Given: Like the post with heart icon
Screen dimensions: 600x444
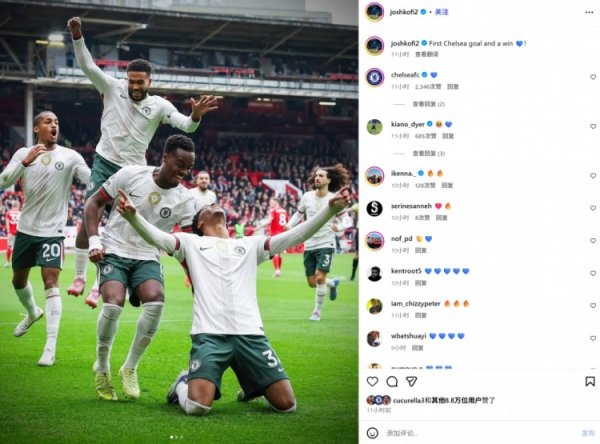Looking at the screenshot, I should (x=372, y=381).
